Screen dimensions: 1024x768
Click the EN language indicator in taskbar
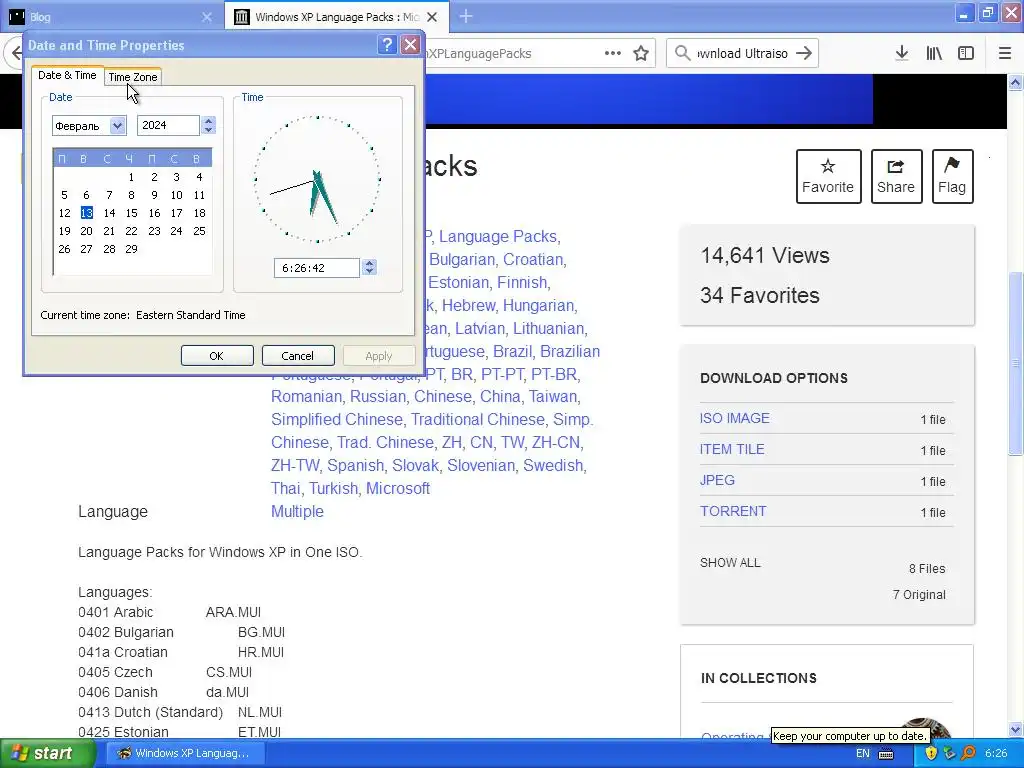pos(863,754)
